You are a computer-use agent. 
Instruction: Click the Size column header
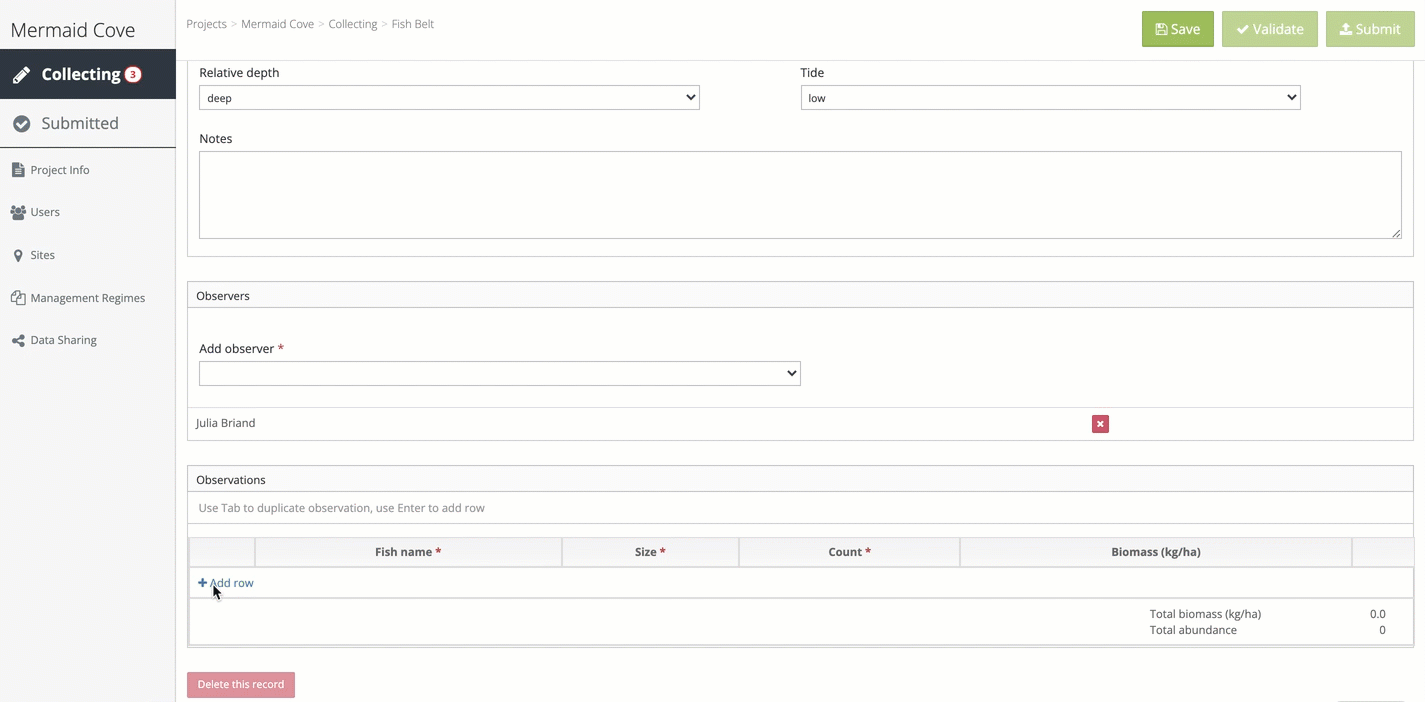pyautogui.click(x=650, y=552)
